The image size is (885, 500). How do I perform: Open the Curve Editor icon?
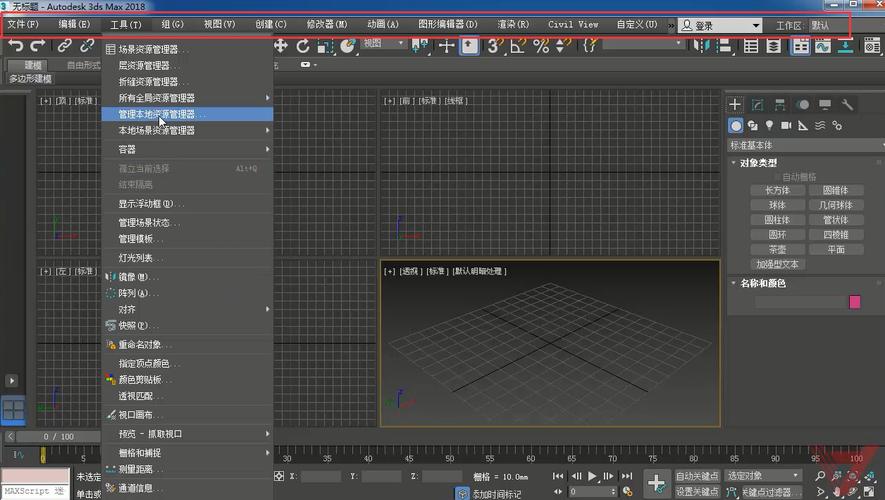[x=823, y=46]
